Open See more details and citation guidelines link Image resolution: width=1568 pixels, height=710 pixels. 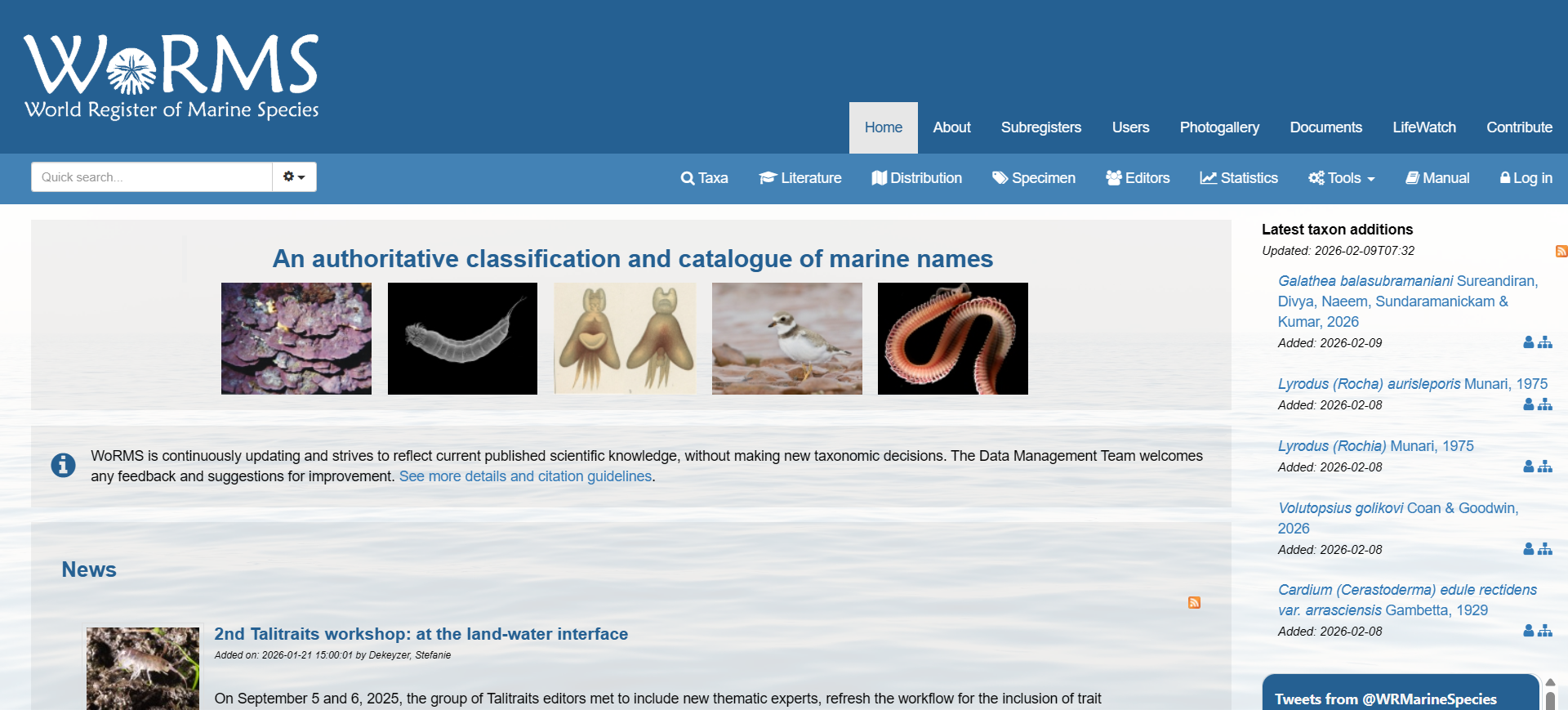point(525,476)
